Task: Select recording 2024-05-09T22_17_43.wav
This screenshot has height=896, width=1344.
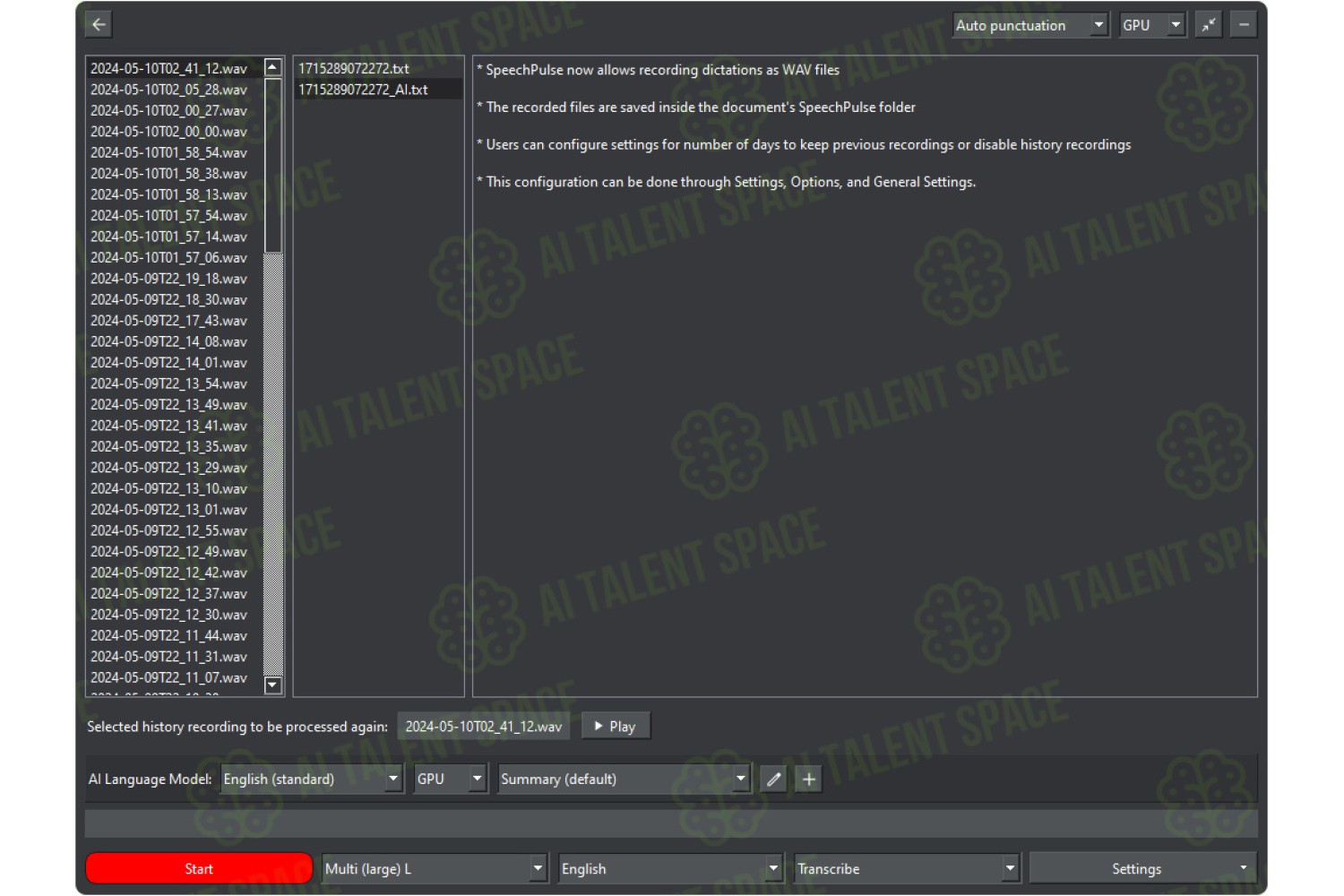Action: (x=175, y=321)
